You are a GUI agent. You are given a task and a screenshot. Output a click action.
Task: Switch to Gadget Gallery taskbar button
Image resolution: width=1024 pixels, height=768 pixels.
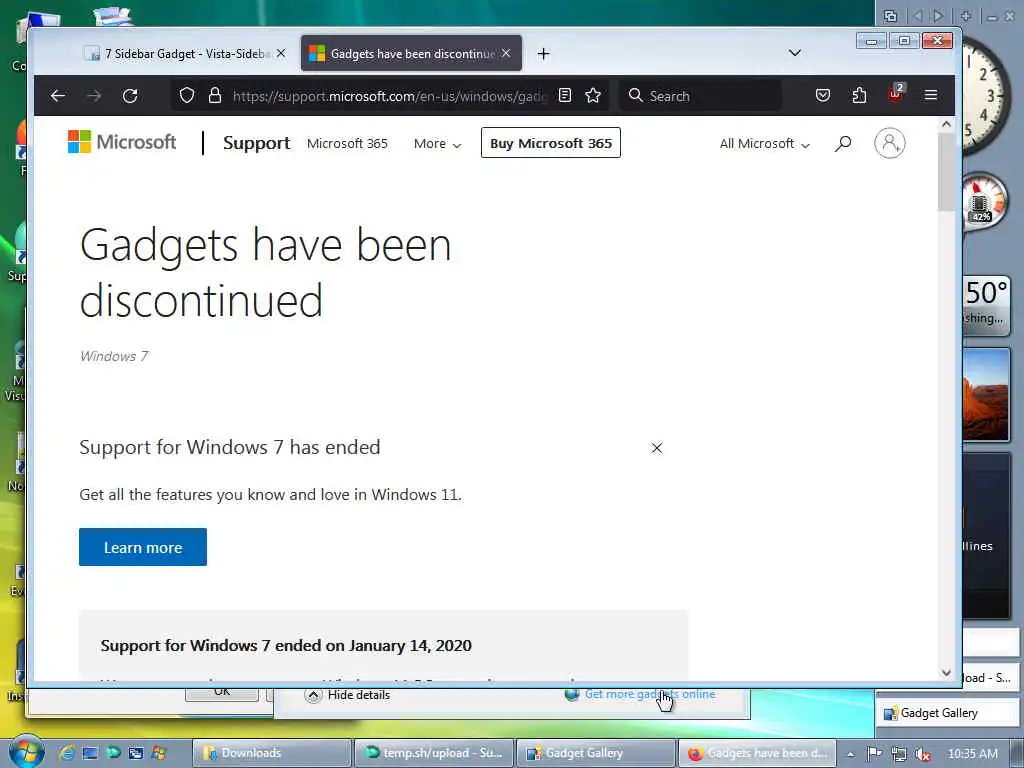pos(596,753)
